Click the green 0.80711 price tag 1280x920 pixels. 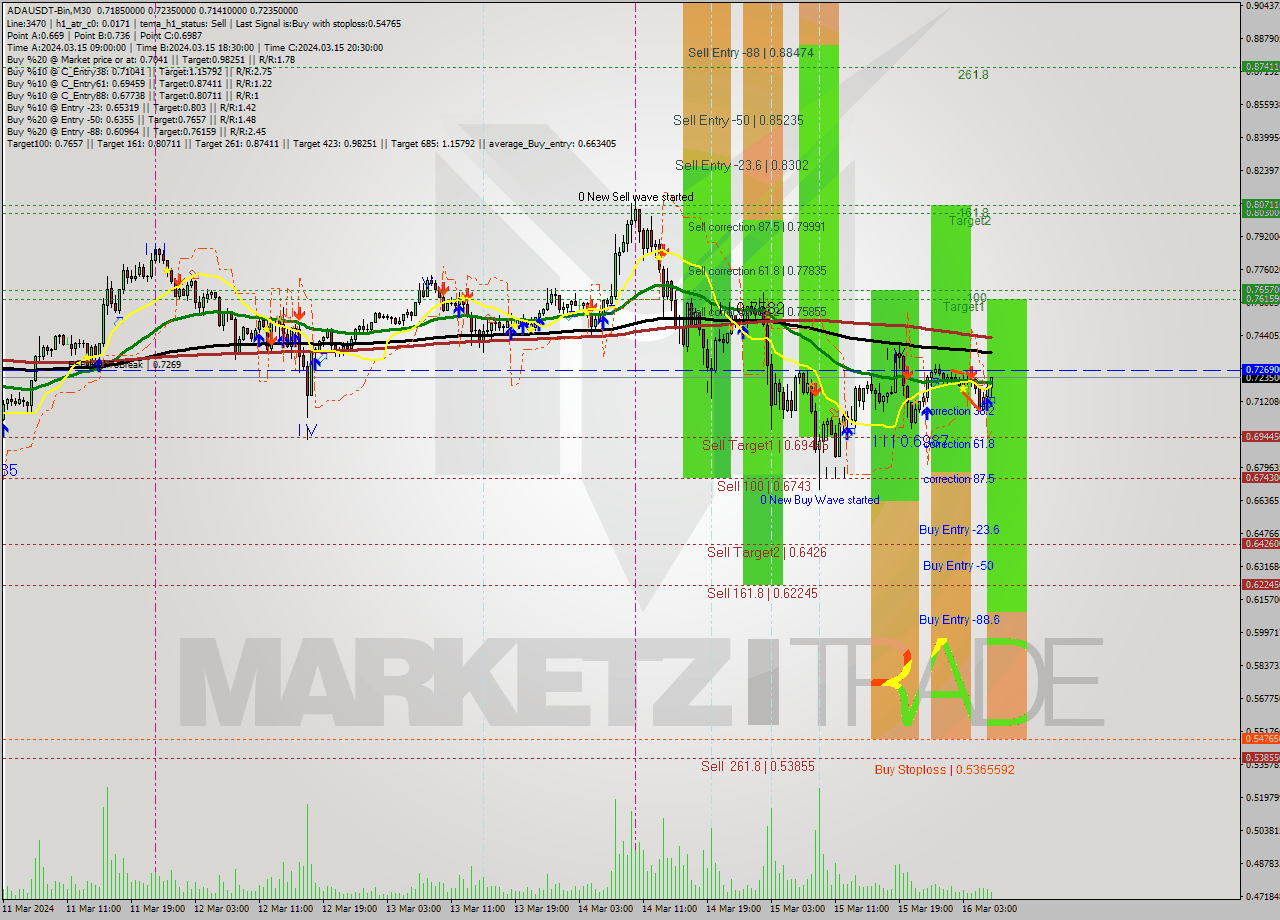click(x=1260, y=204)
